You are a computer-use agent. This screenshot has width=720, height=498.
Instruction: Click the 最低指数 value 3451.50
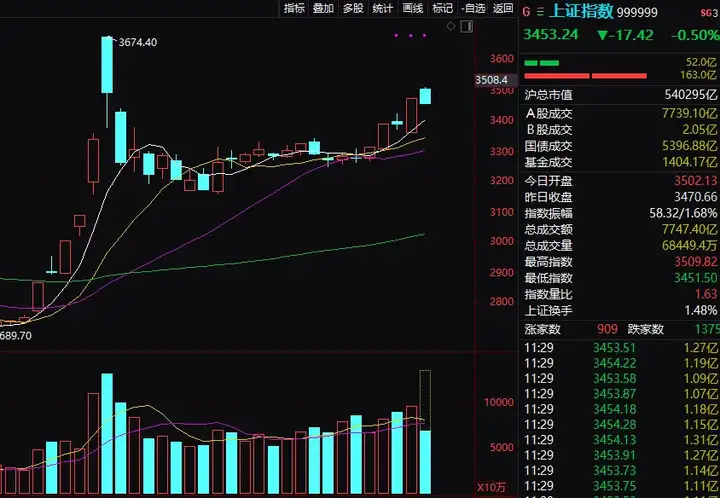[696, 278]
